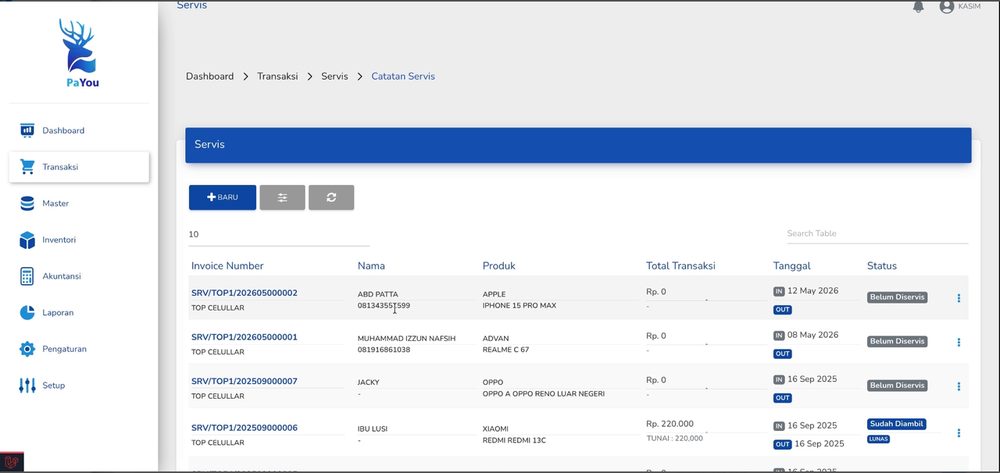Image resolution: width=1000 pixels, height=473 pixels.
Task: Select REDMI REDMI 13C product text
Action: 514,440
